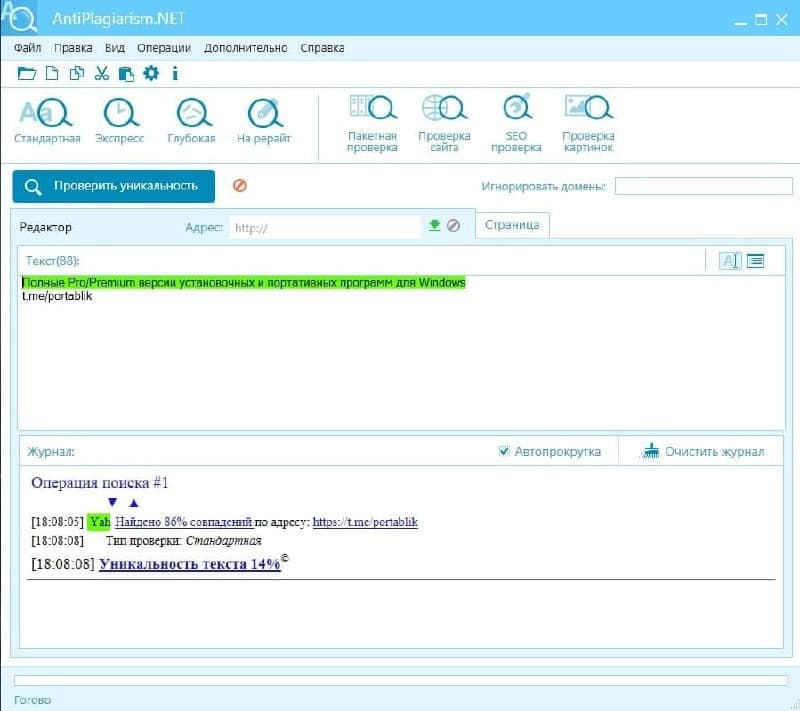Open settings via the gear icon
Image resolution: width=800 pixels, height=711 pixels.
(151, 73)
